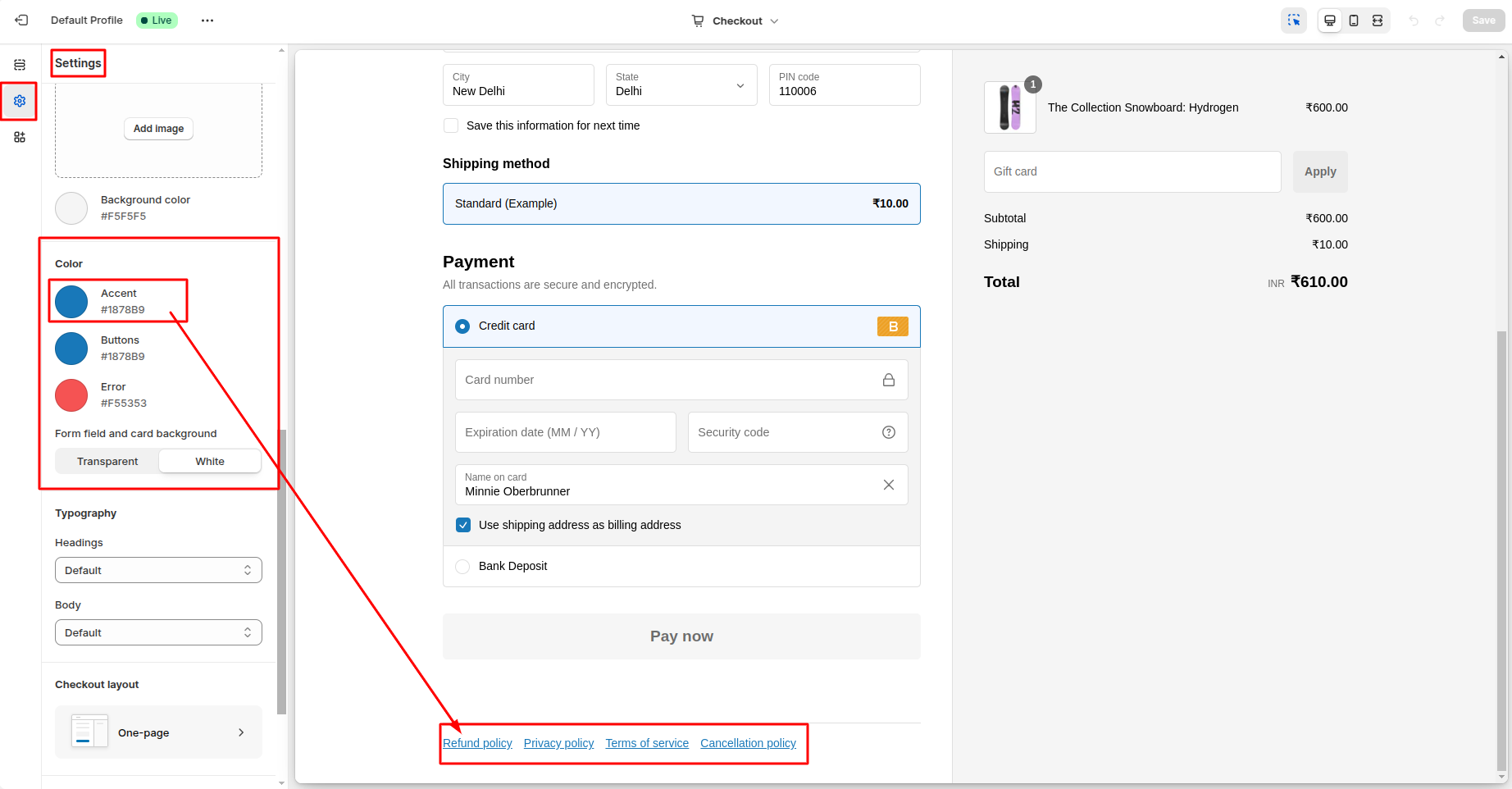This screenshot has height=789, width=1512.
Task: Open the Checkout page selector menu
Action: (736, 21)
